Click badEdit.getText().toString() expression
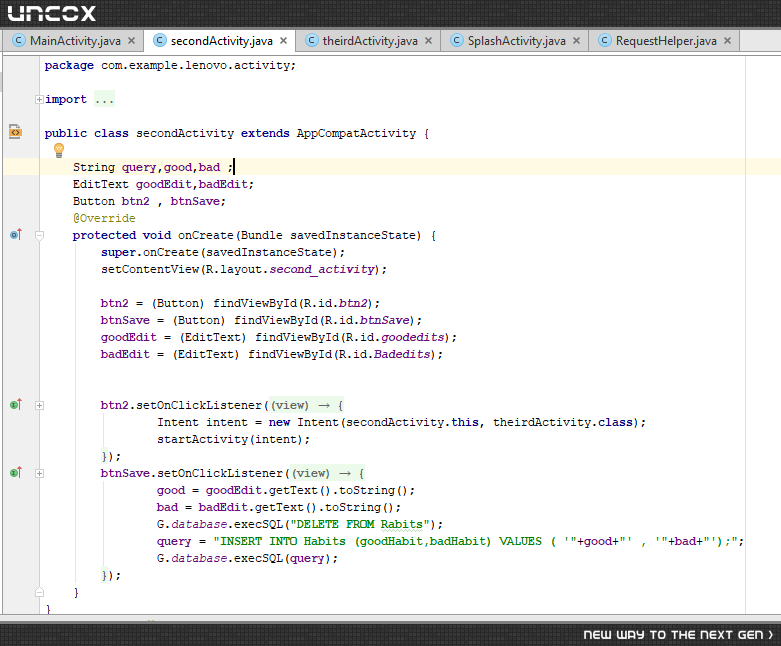This screenshot has height=646, width=781. pyautogui.click(x=297, y=508)
